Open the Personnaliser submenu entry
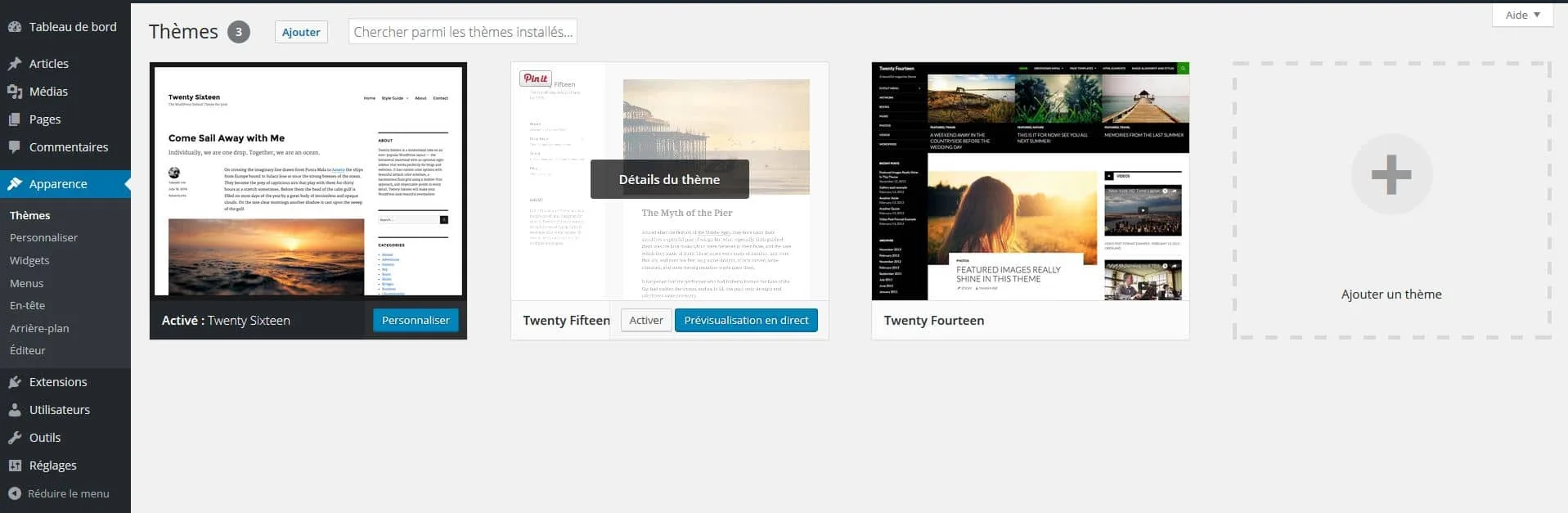Screen dimensions: 1568x513 pyautogui.click(x=44, y=237)
